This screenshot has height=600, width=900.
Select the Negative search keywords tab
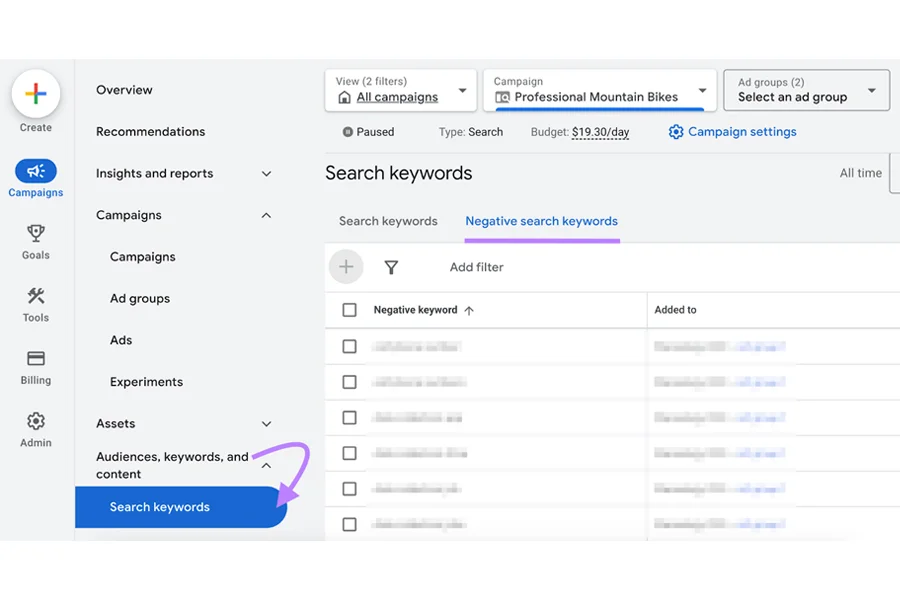[541, 221]
